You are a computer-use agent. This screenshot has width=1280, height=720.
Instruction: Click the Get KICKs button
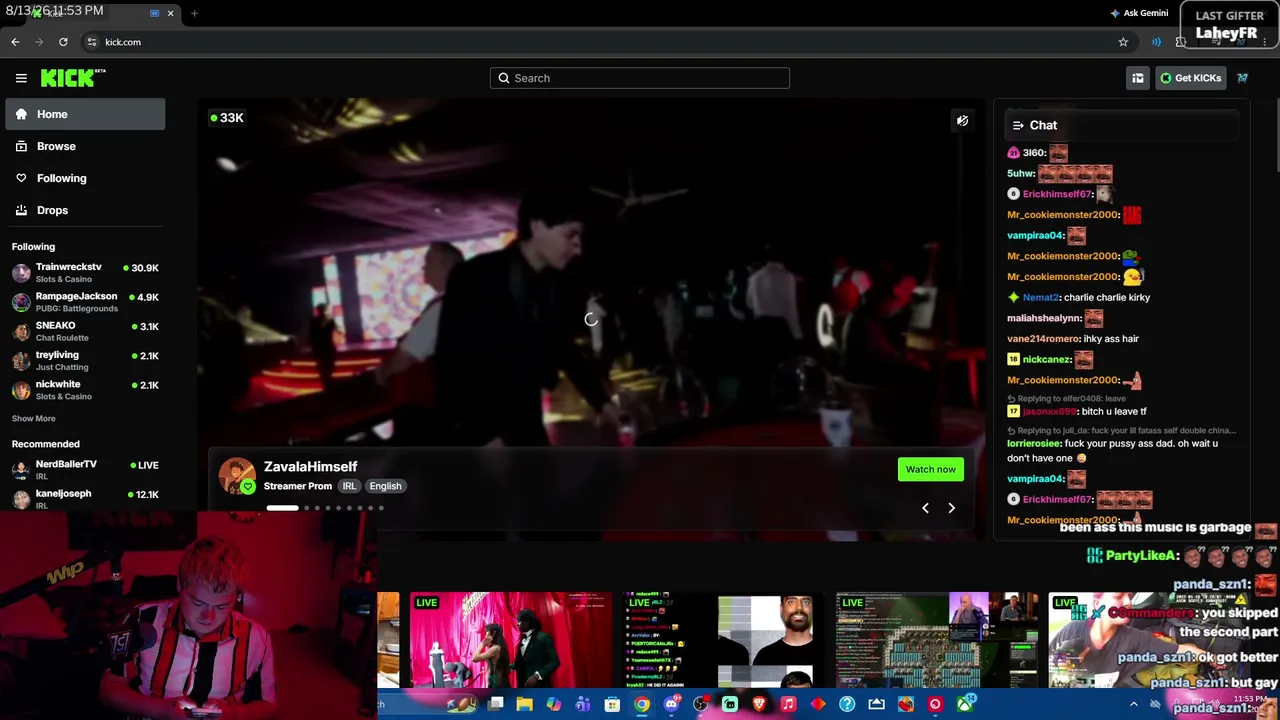pos(1190,78)
